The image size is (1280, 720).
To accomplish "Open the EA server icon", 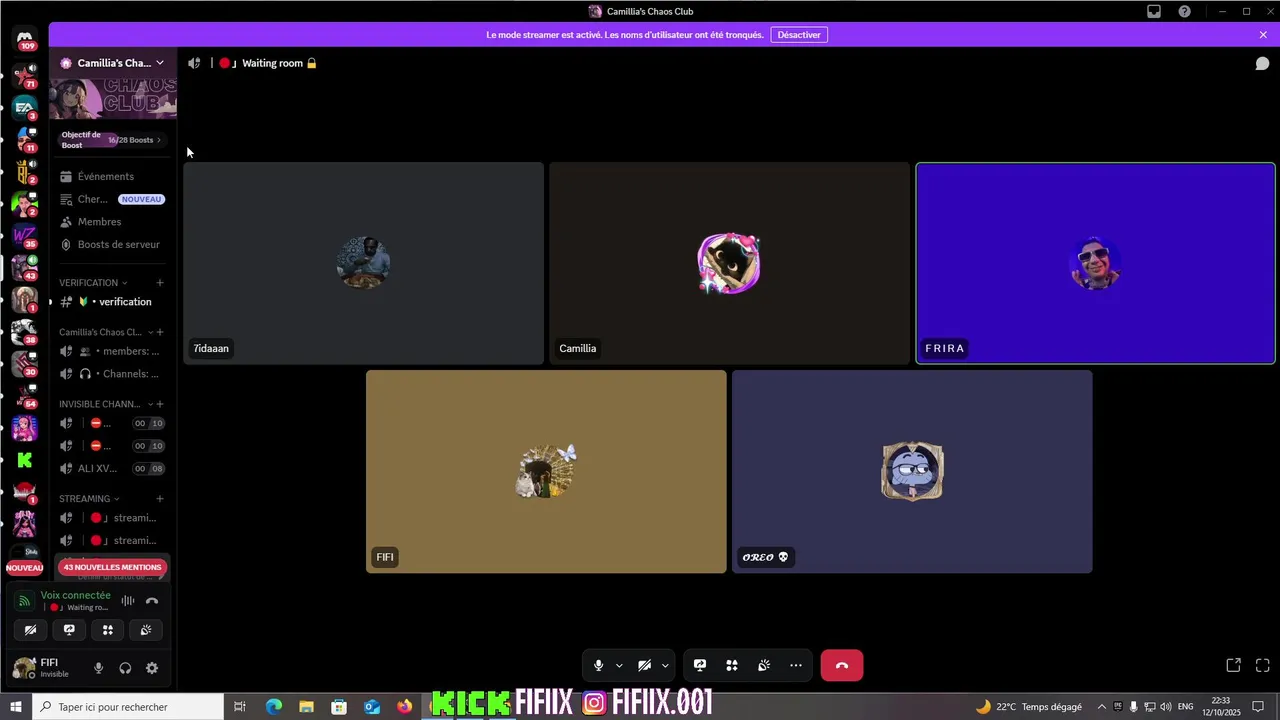I will 25,107.
